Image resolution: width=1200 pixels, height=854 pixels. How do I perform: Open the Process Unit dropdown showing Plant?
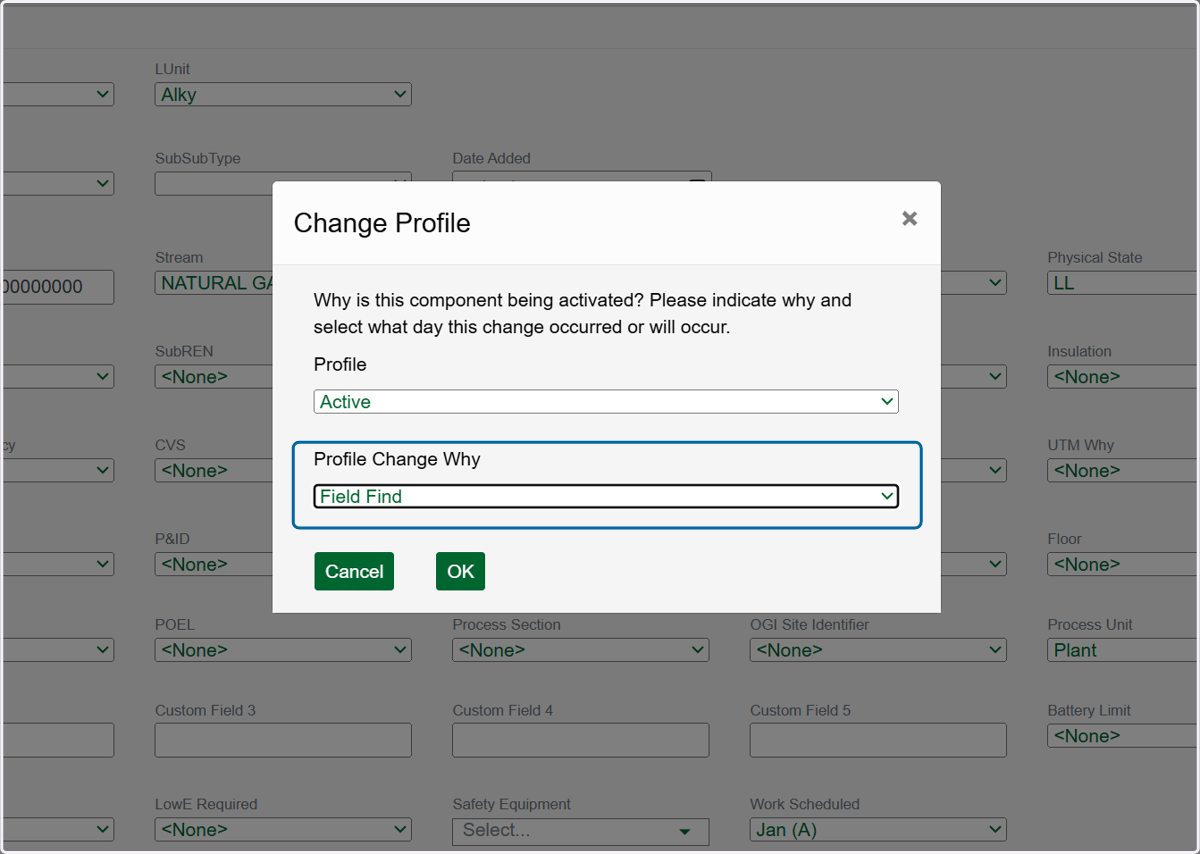coord(1123,650)
